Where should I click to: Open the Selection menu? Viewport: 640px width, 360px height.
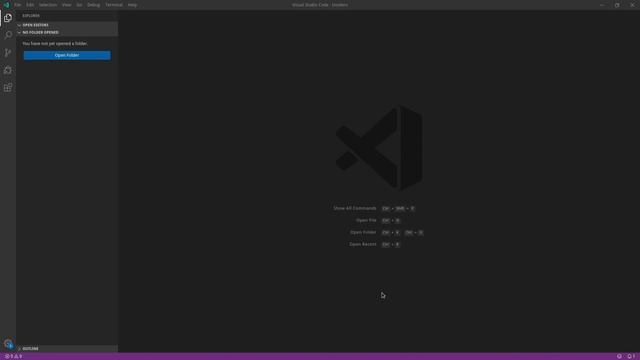[x=48, y=5]
